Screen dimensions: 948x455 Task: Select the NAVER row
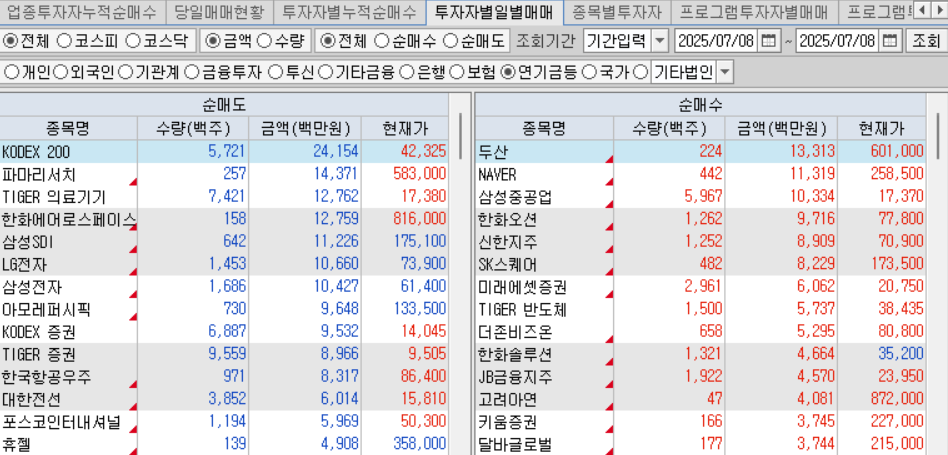701,174
